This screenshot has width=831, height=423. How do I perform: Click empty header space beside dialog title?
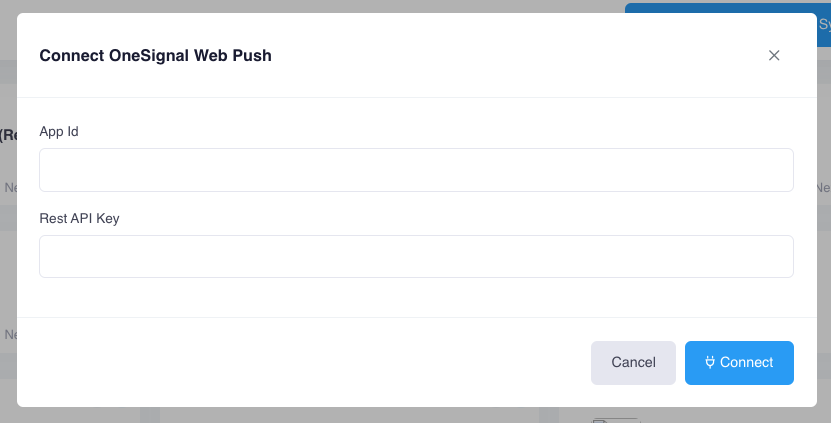517,55
